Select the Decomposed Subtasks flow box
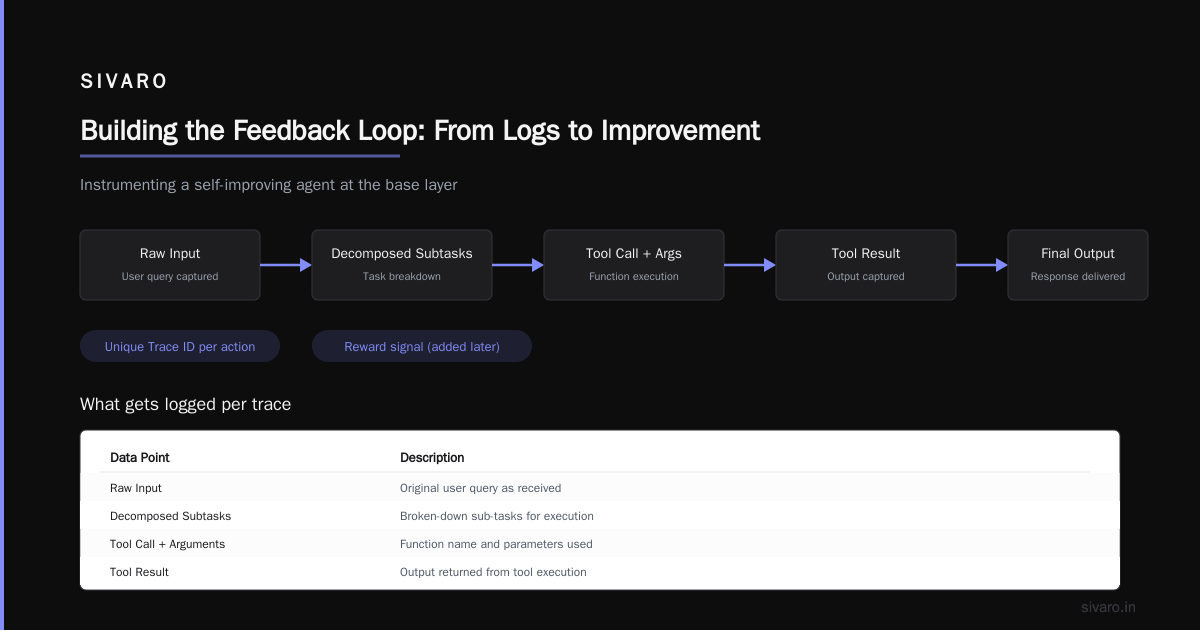 [402, 265]
